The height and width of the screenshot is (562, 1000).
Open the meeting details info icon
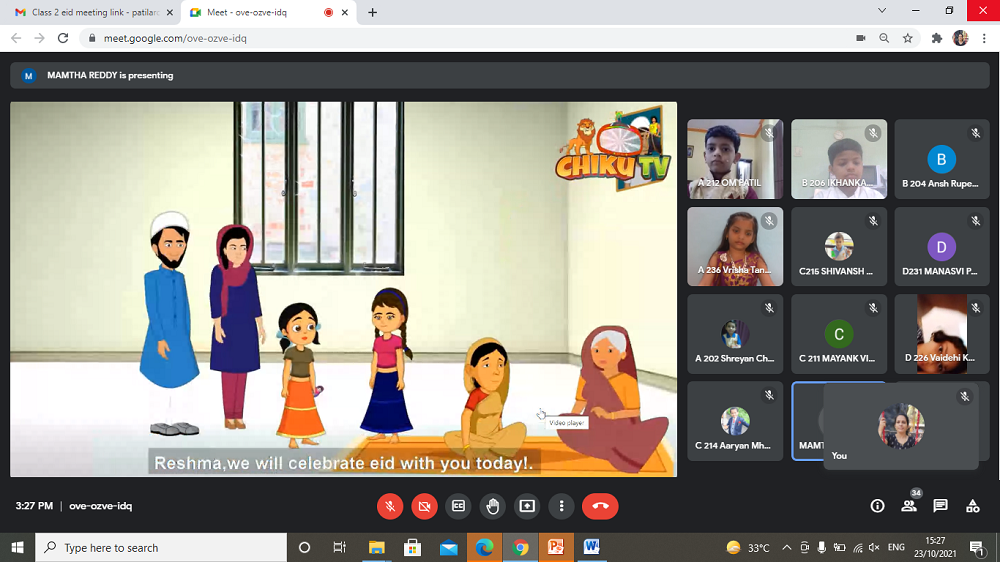coord(877,506)
